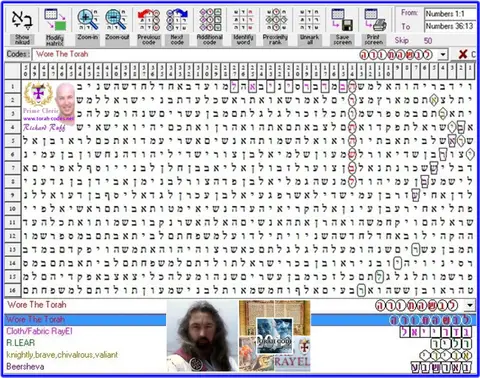
Task: Zoom out using the Zoom-out magnifier icon
Action: click(x=117, y=26)
